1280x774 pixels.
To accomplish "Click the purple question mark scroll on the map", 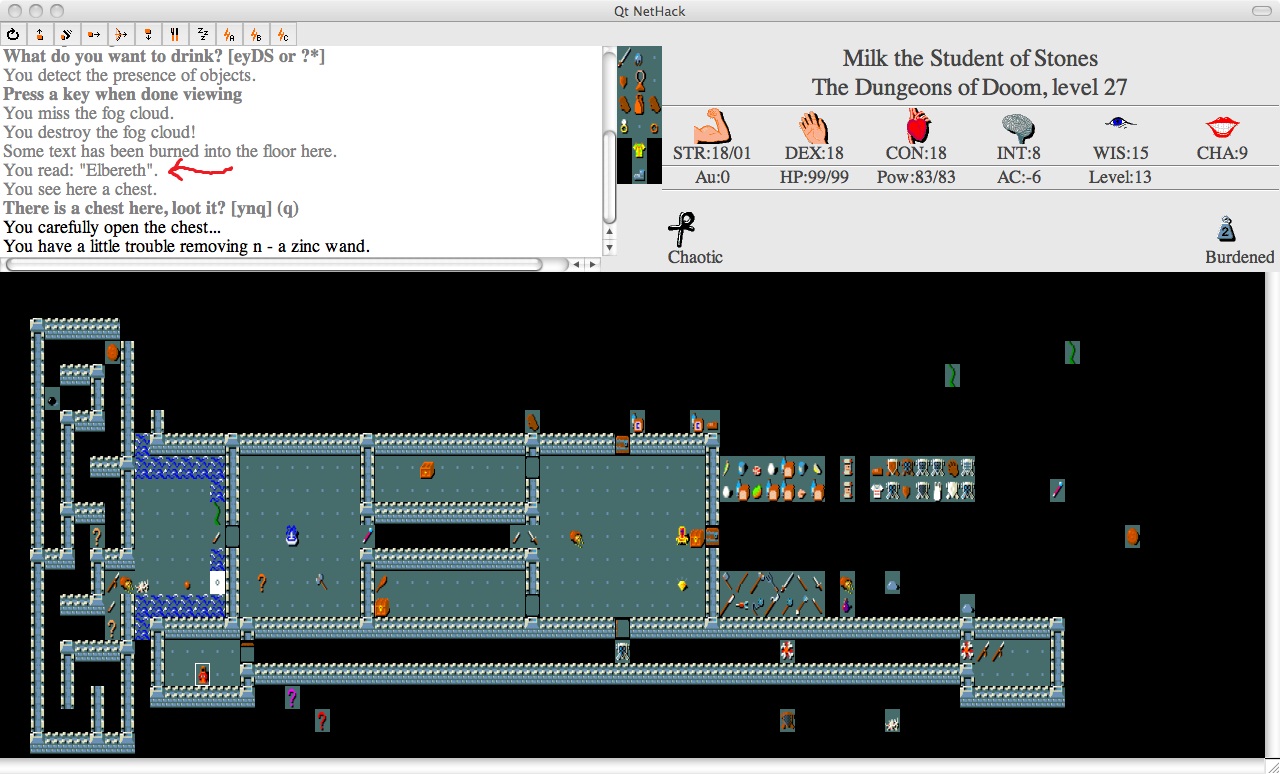I will coord(292,697).
